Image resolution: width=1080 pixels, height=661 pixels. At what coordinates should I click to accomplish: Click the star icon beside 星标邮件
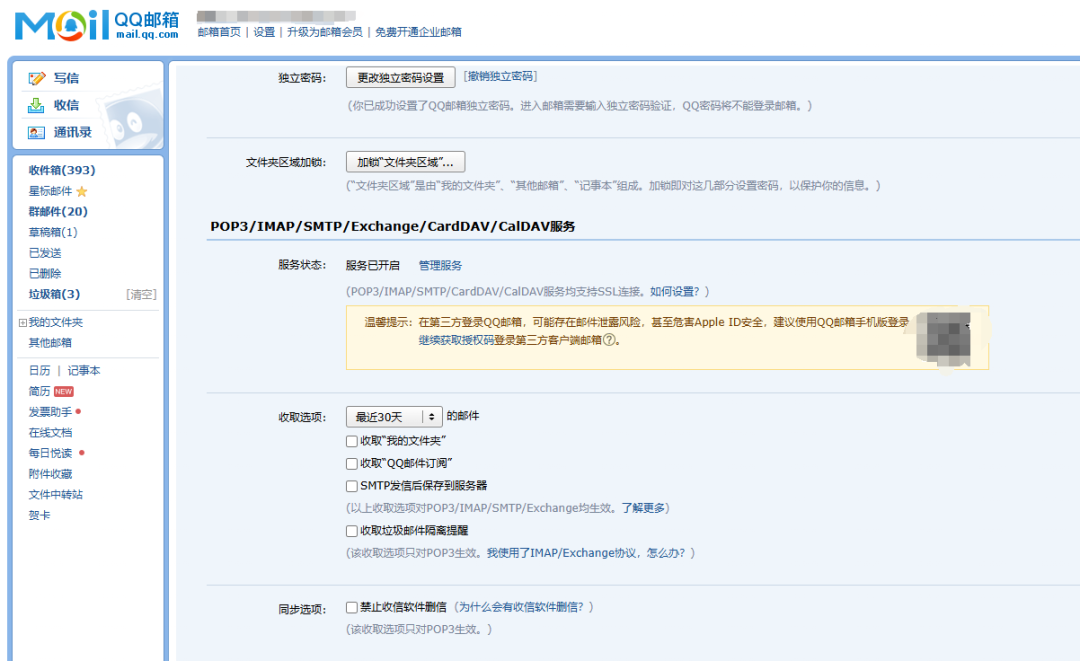[82, 191]
